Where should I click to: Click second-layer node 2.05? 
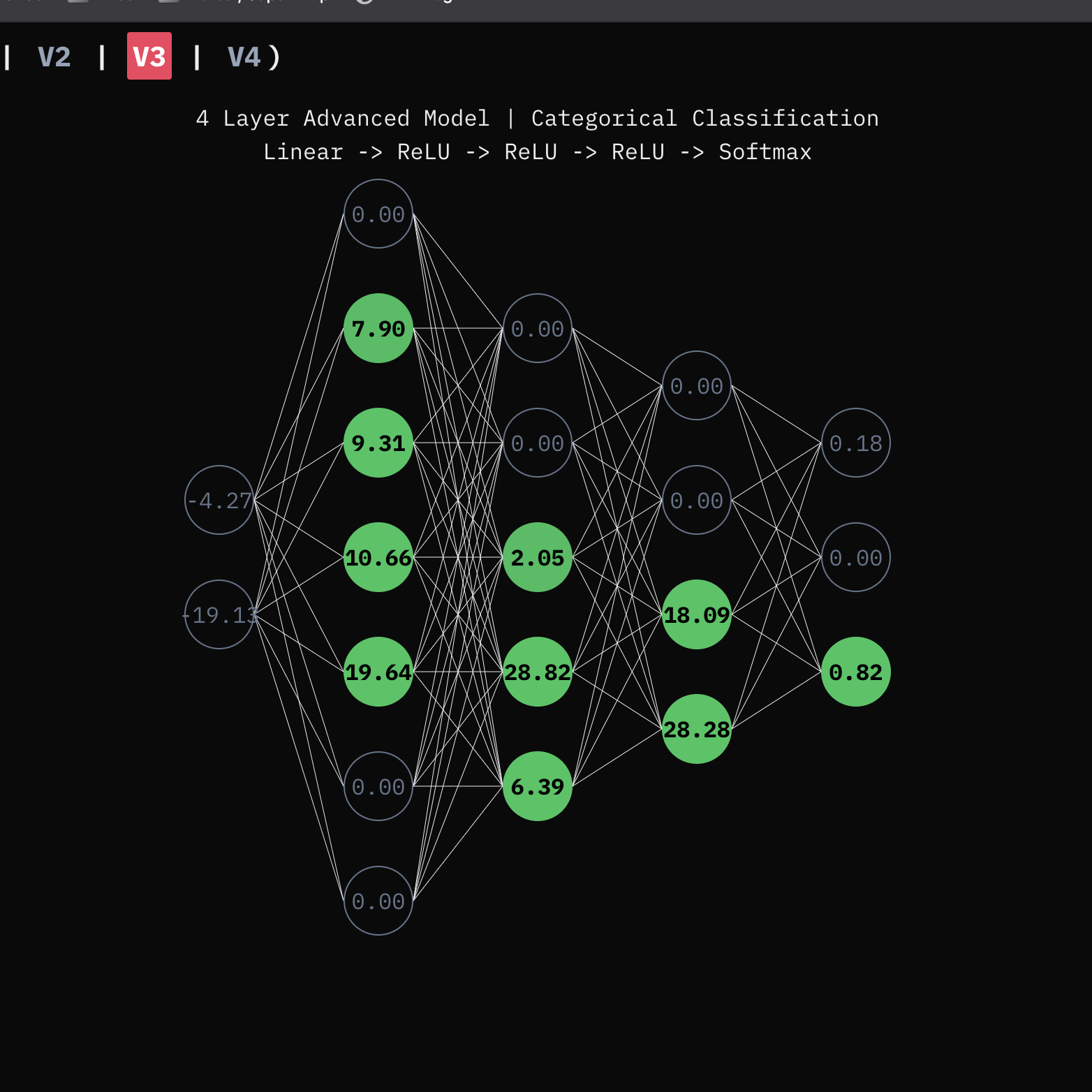(x=538, y=557)
